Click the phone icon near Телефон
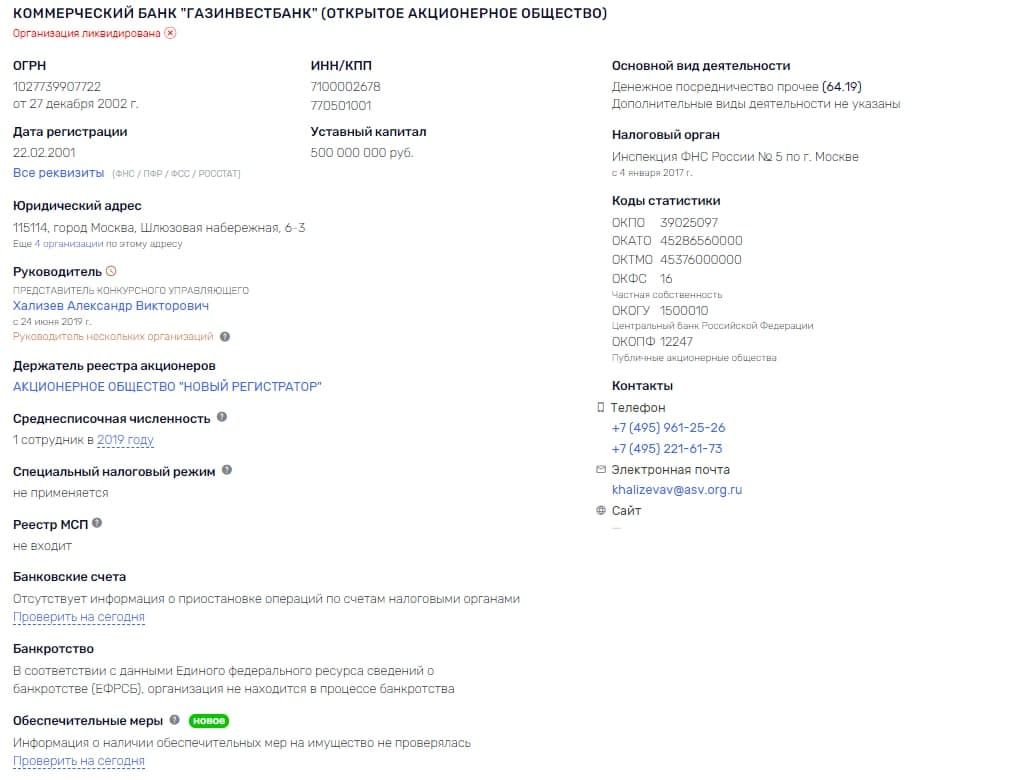 pyautogui.click(x=600, y=408)
